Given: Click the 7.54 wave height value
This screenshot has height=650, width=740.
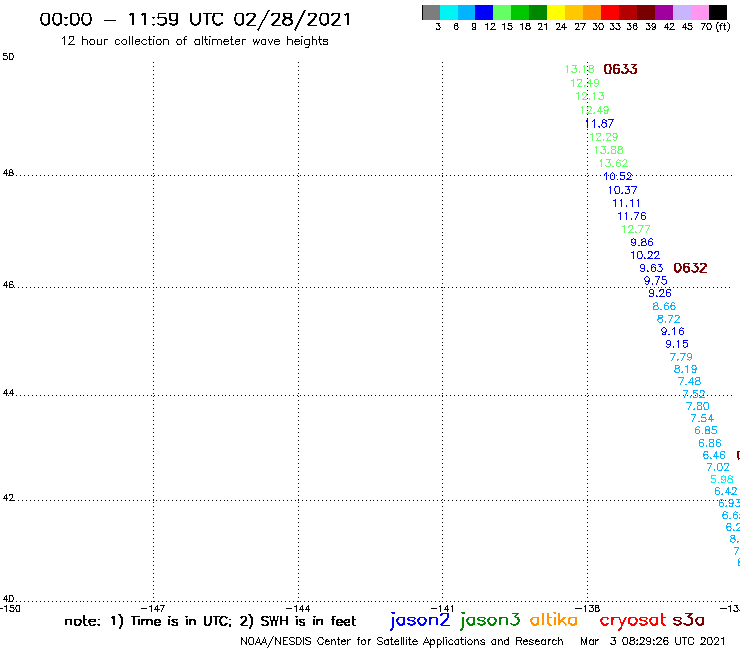Looking at the screenshot, I should coord(702,419).
